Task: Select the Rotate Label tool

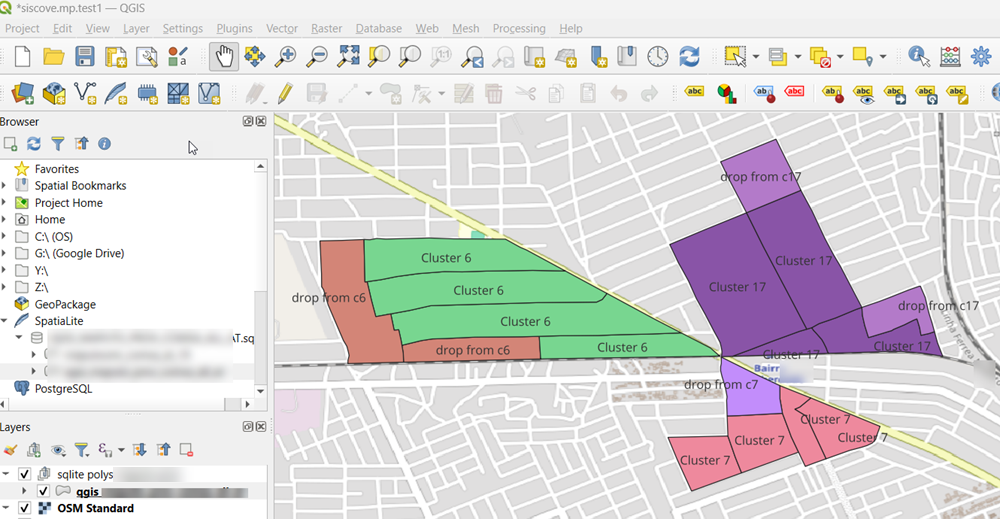Action: click(926, 94)
